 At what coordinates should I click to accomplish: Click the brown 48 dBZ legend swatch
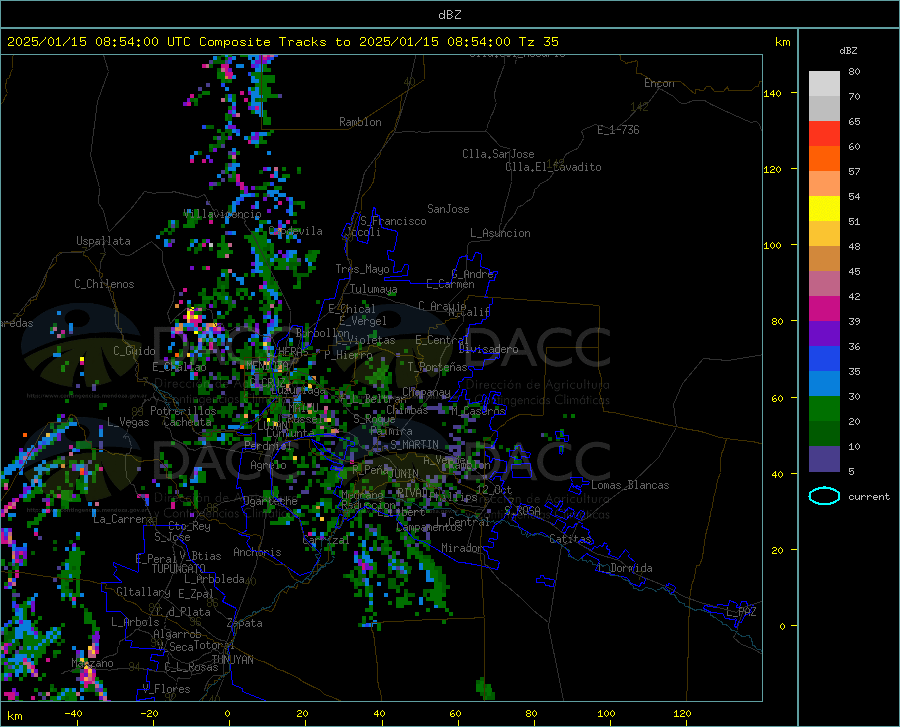tap(824, 259)
